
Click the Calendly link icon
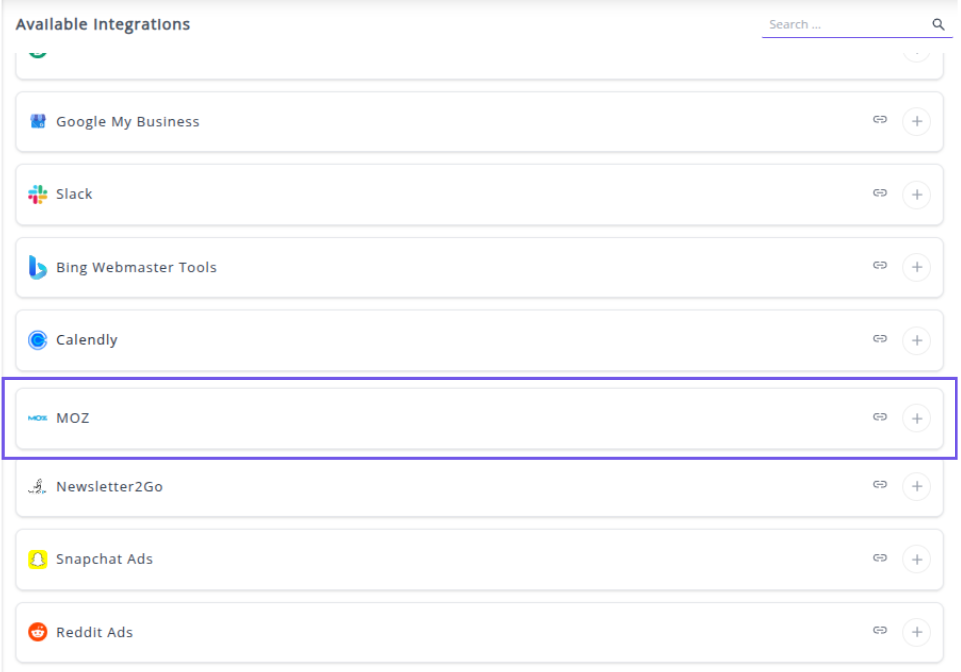[x=880, y=339]
